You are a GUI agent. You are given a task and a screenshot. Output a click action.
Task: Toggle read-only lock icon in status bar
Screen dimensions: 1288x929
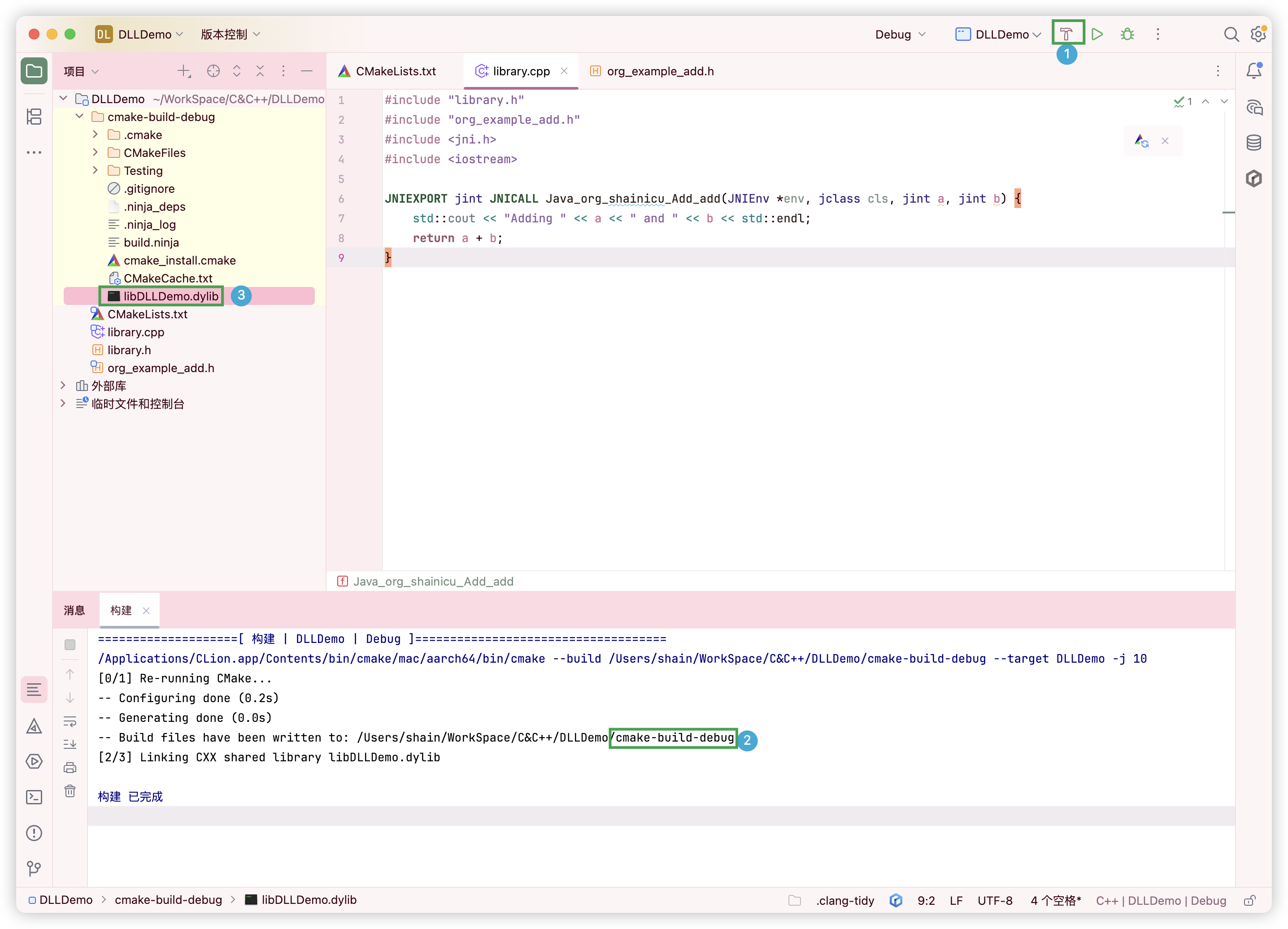pos(1249,901)
